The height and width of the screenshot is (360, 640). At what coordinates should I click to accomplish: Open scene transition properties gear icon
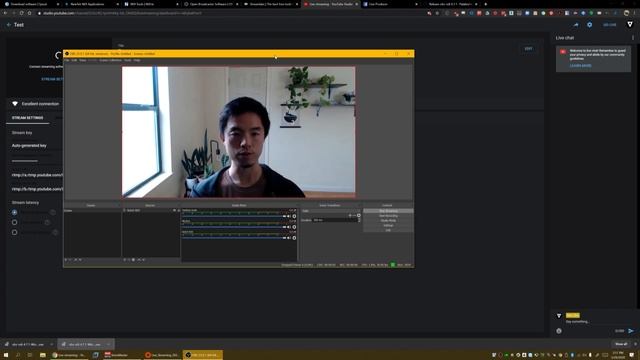359,216
